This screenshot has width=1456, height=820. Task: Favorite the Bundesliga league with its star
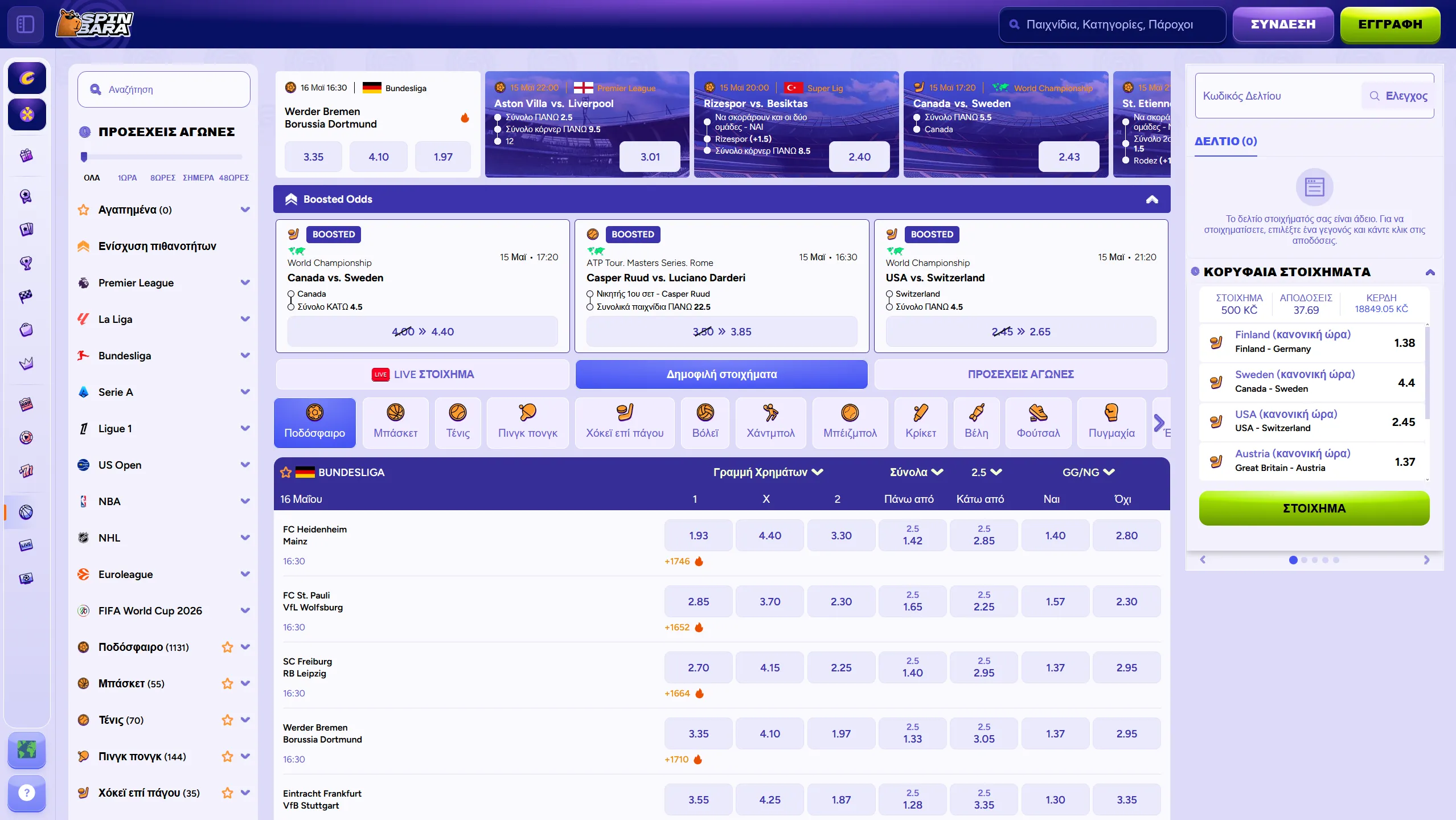[286, 472]
